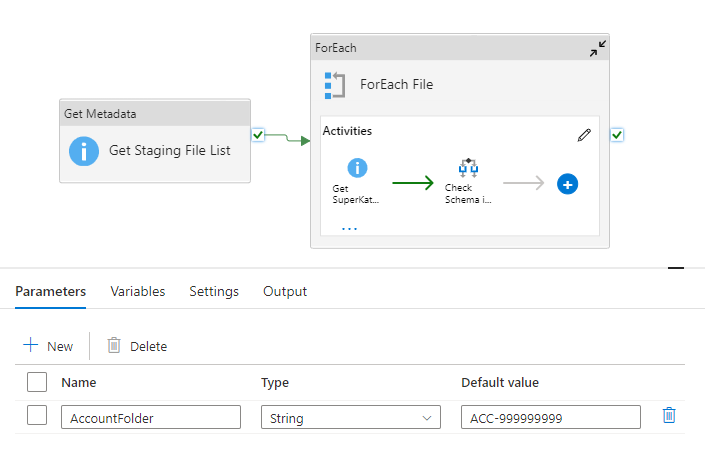
Task: Open the String type dropdown
Action: (350, 418)
